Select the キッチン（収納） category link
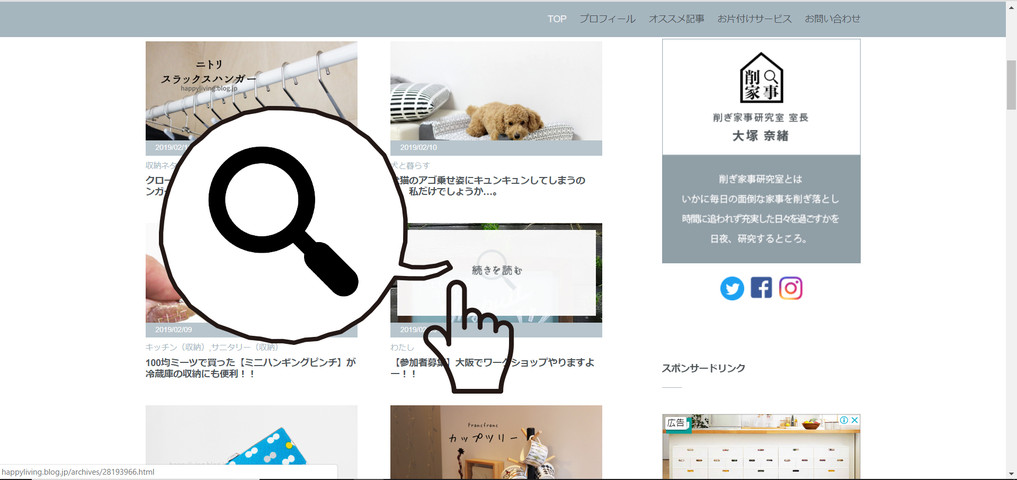 pos(176,347)
